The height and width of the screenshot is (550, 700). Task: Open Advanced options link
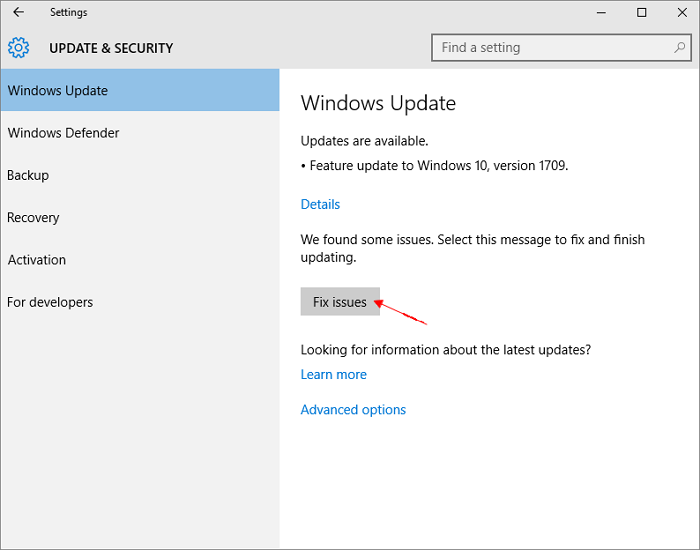click(353, 409)
